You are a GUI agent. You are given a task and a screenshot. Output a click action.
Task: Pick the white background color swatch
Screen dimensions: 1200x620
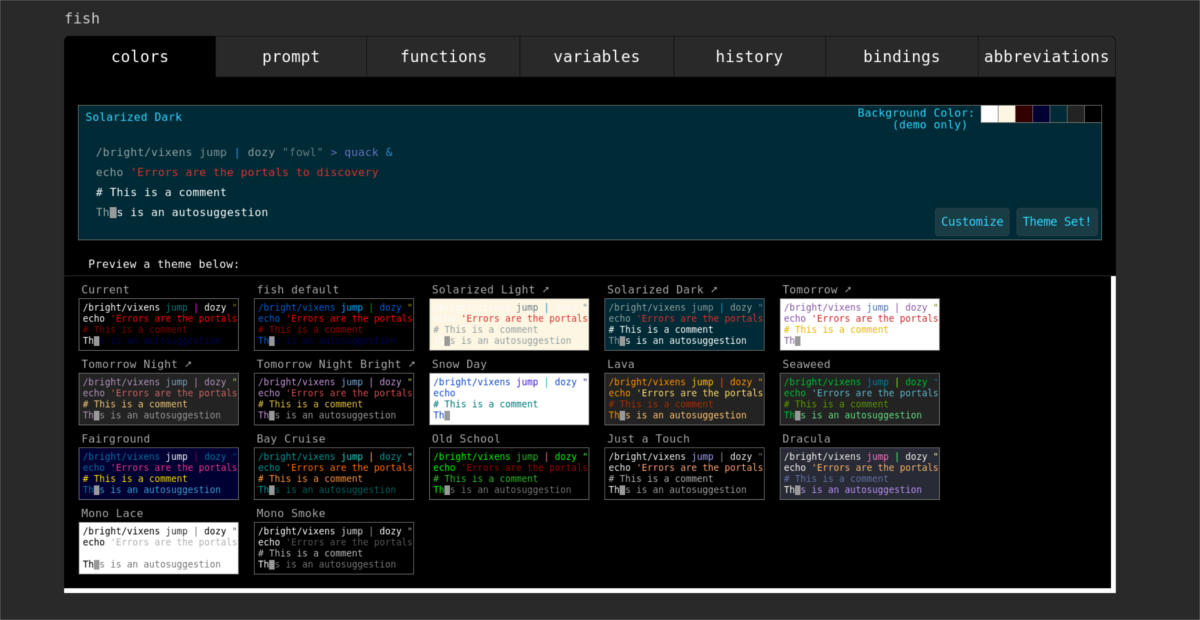point(989,114)
